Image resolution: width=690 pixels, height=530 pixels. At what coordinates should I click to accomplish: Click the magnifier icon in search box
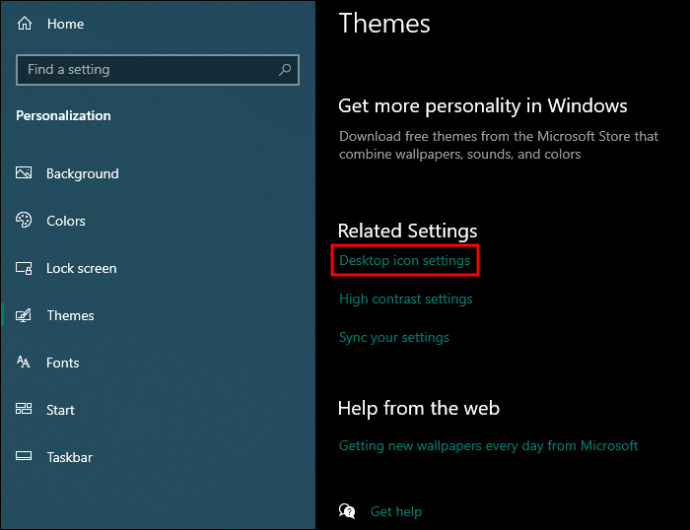tap(285, 70)
